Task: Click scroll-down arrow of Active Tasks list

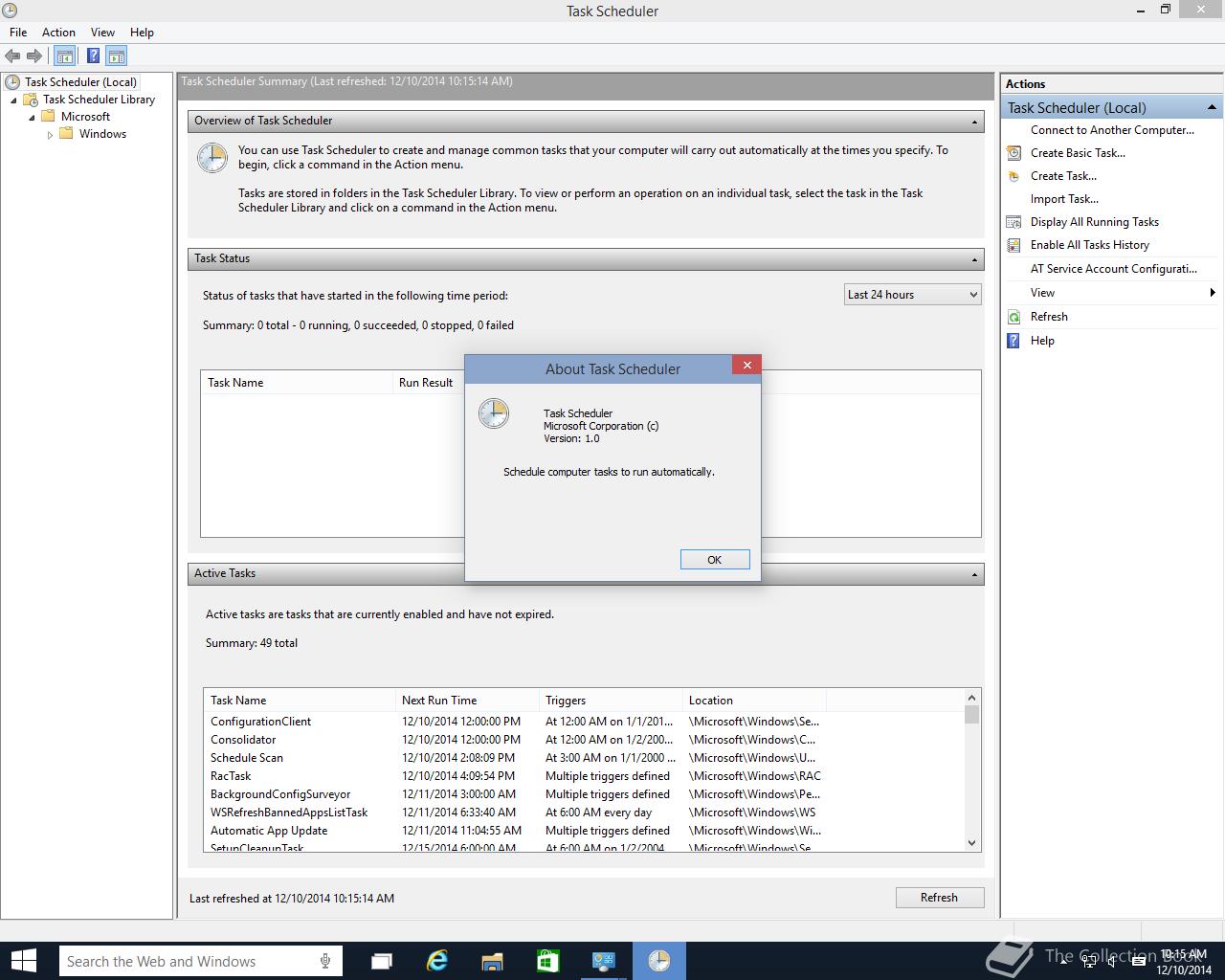Action: click(x=972, y=843)
